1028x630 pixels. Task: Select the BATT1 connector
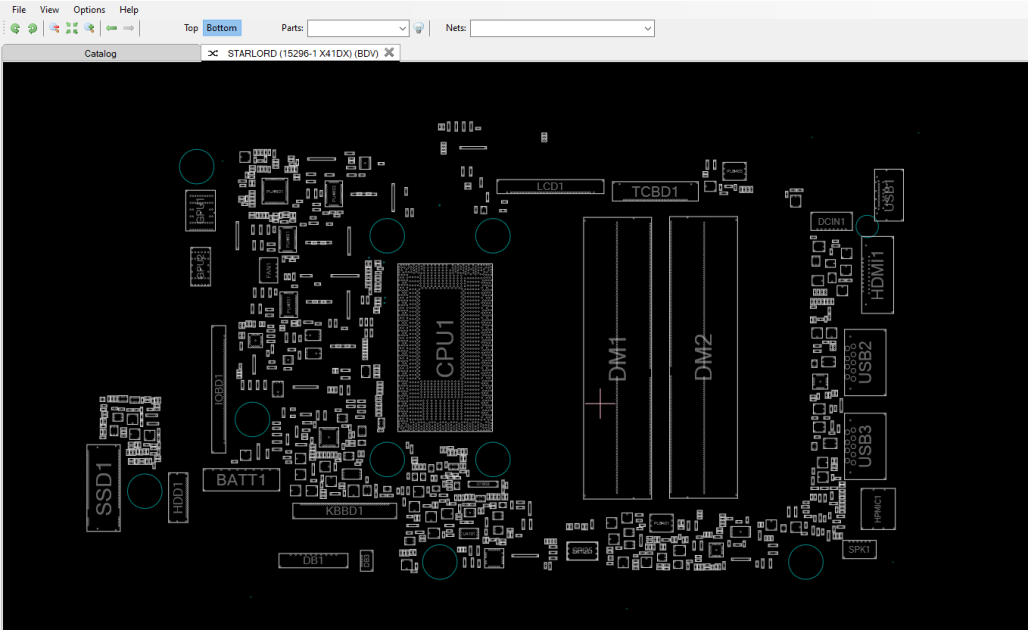pyautogui.click(x=241, y=480)
